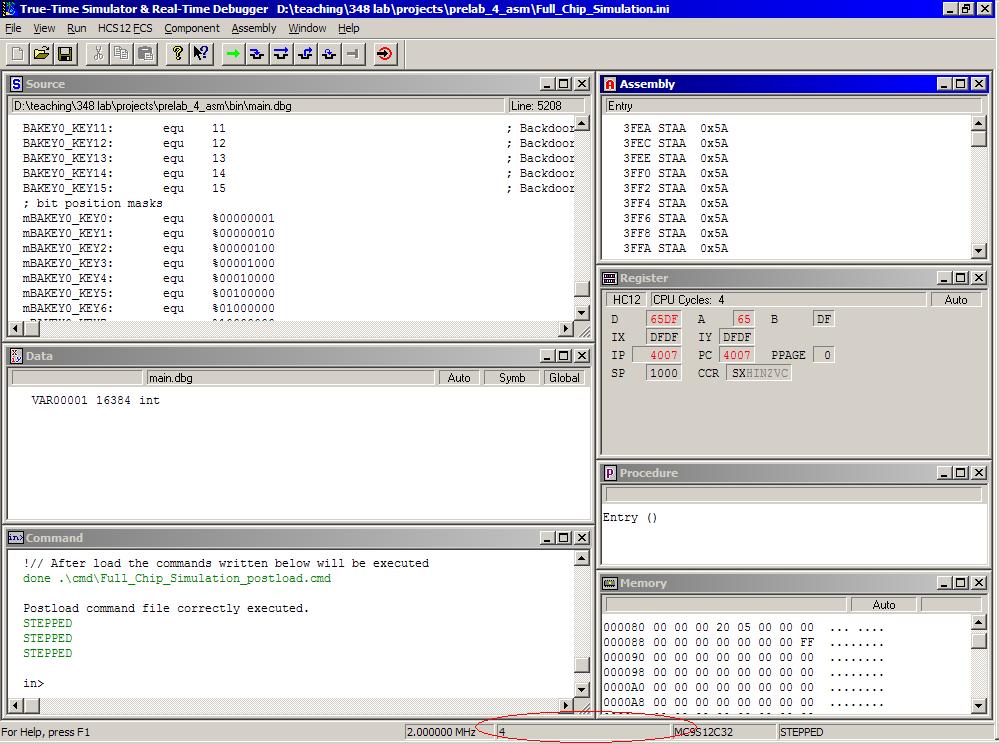The width and height of the screenshot is (999, 744).
Task: Click the Assembly window 'A' title icon
Action: 610,84
